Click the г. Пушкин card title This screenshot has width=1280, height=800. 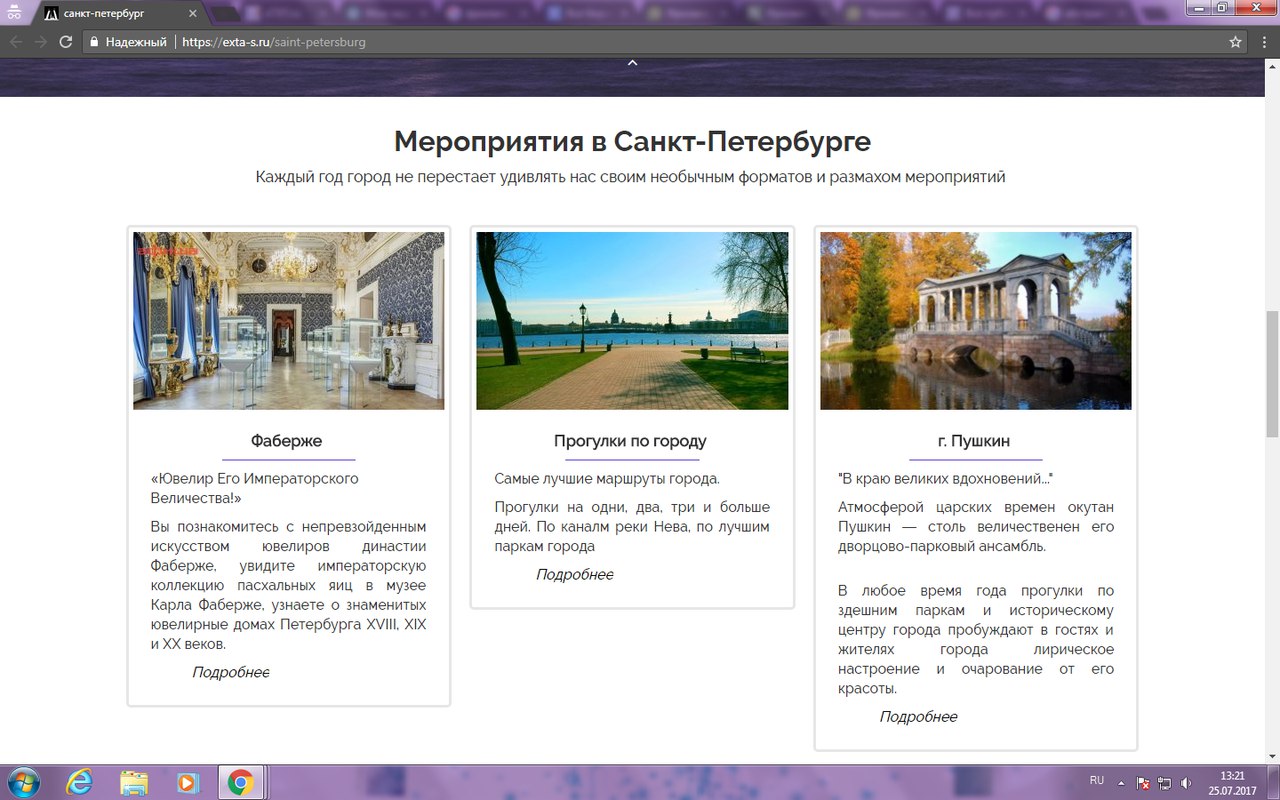[x=974, y=441]
